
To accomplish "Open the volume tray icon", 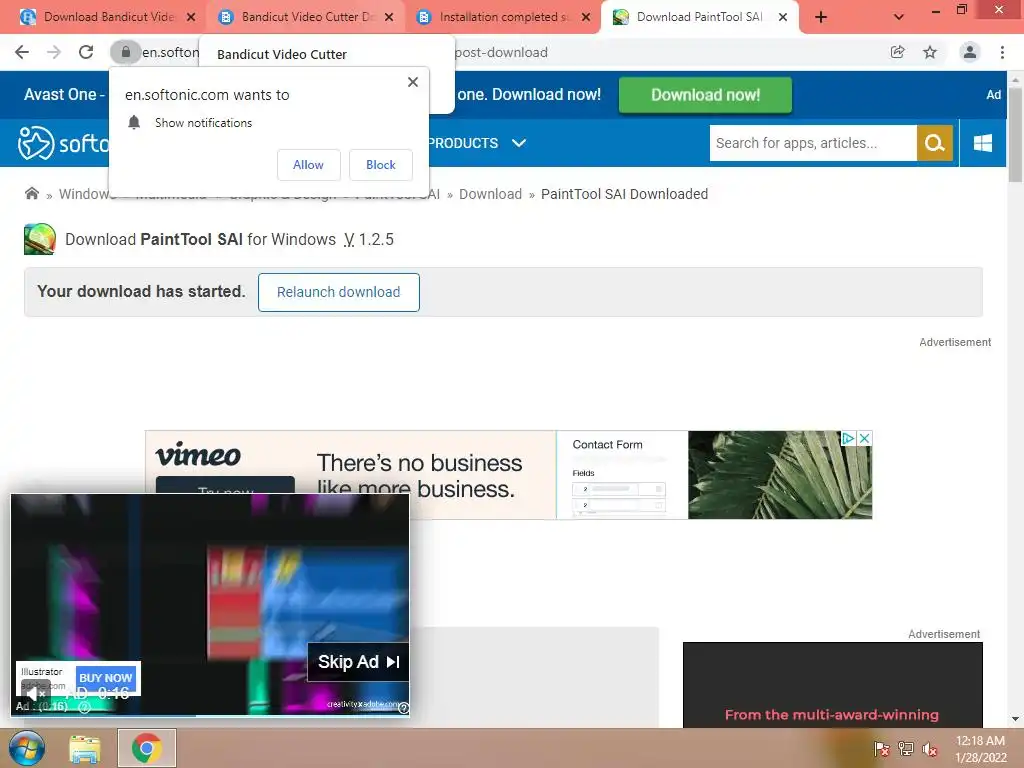I will (930, 749).
